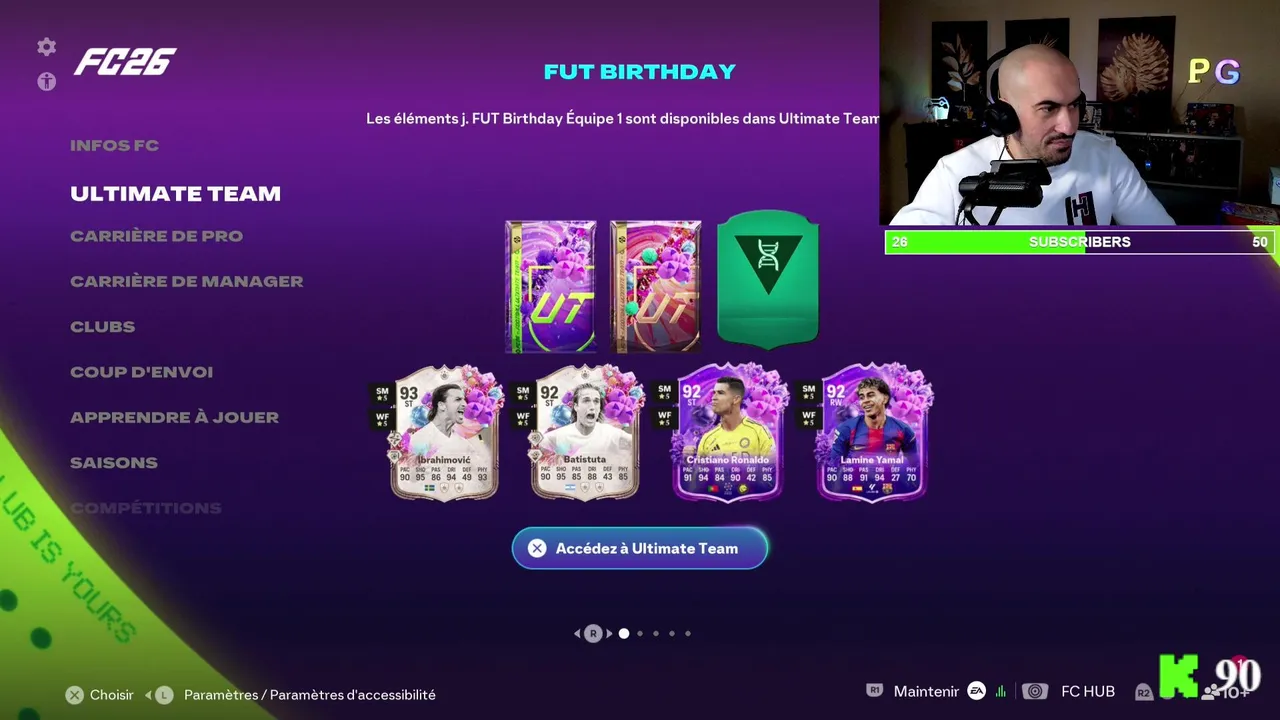Open the FC HUB camera icon
This screenshot has width=1280, height=720.
click(1035, 692)
